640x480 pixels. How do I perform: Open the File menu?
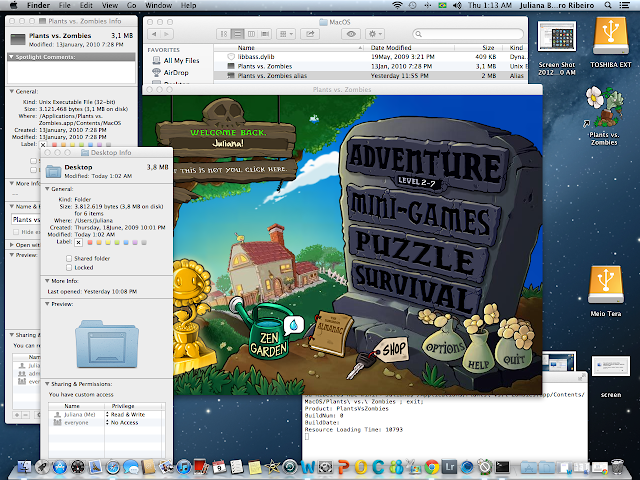64,5
